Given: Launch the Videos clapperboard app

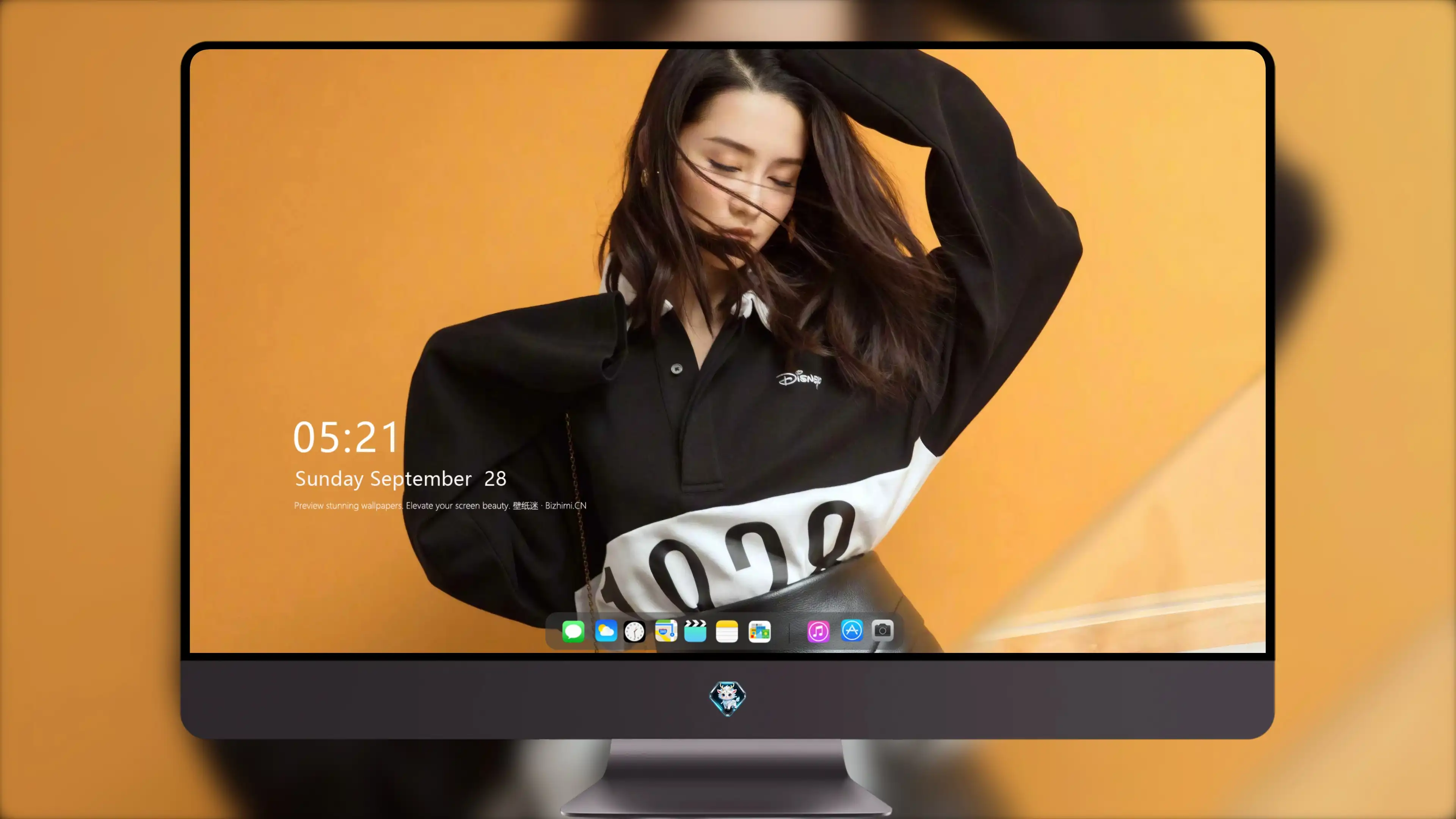Looking at the screenshot, I should [695, 631].
